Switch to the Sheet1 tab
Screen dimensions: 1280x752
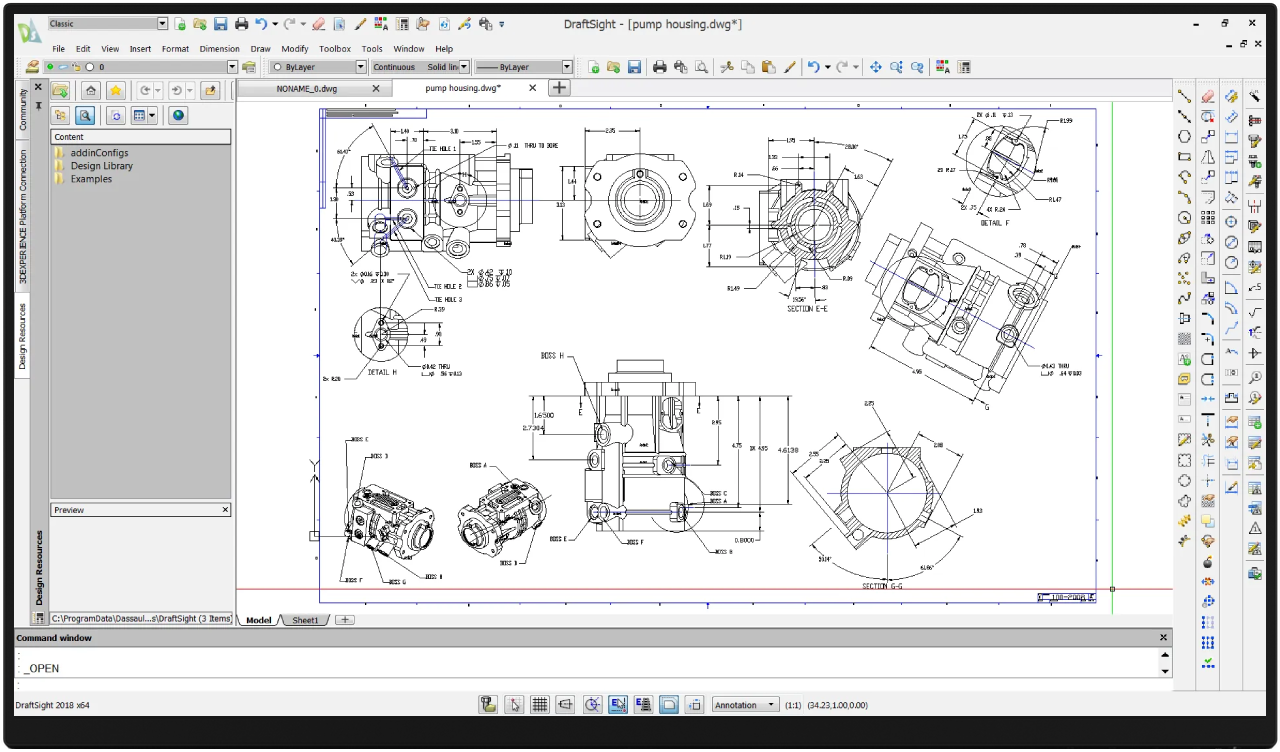tap(305, 619)
